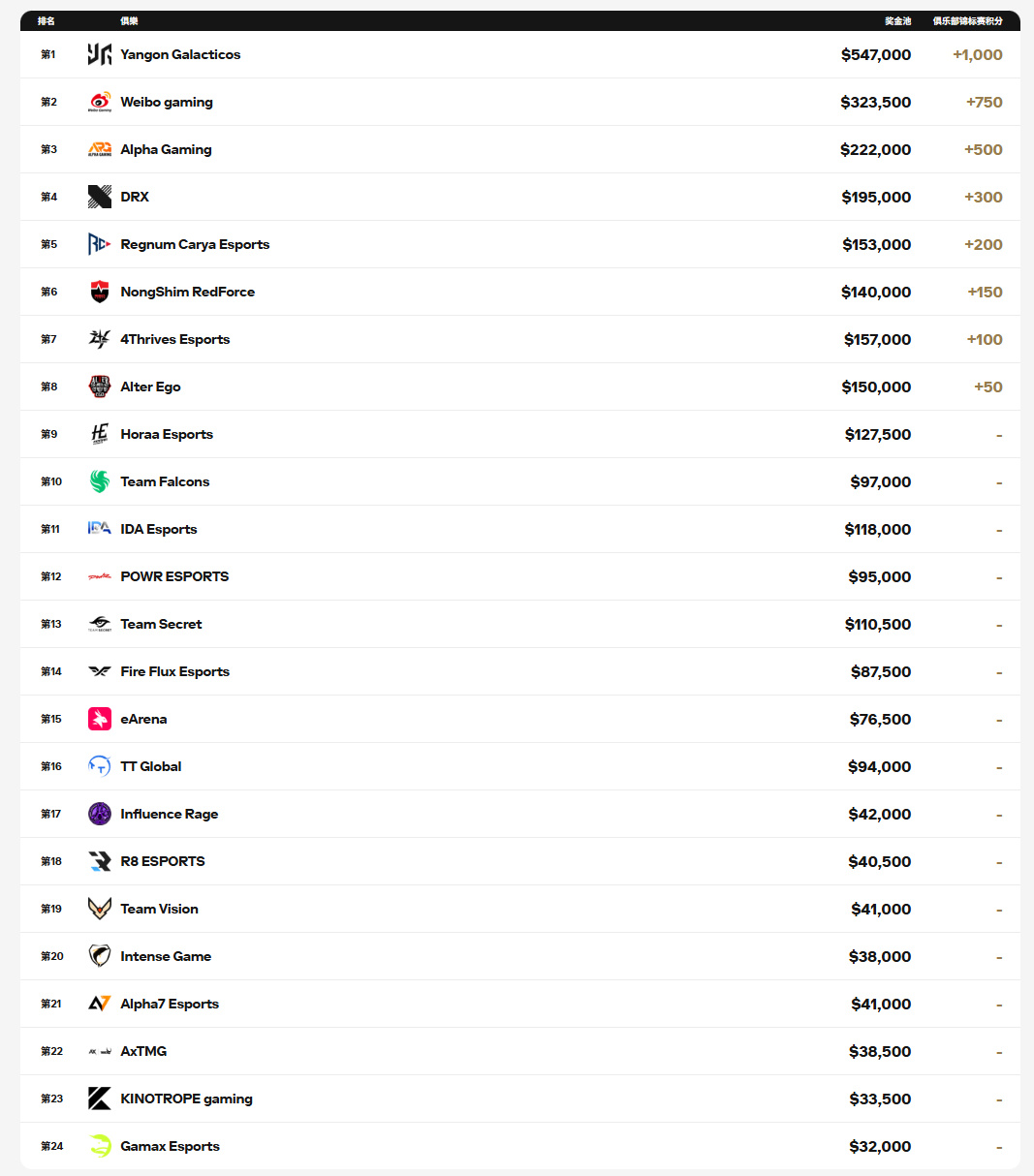Click the Weibo gaming logo icon

(100, 102)
